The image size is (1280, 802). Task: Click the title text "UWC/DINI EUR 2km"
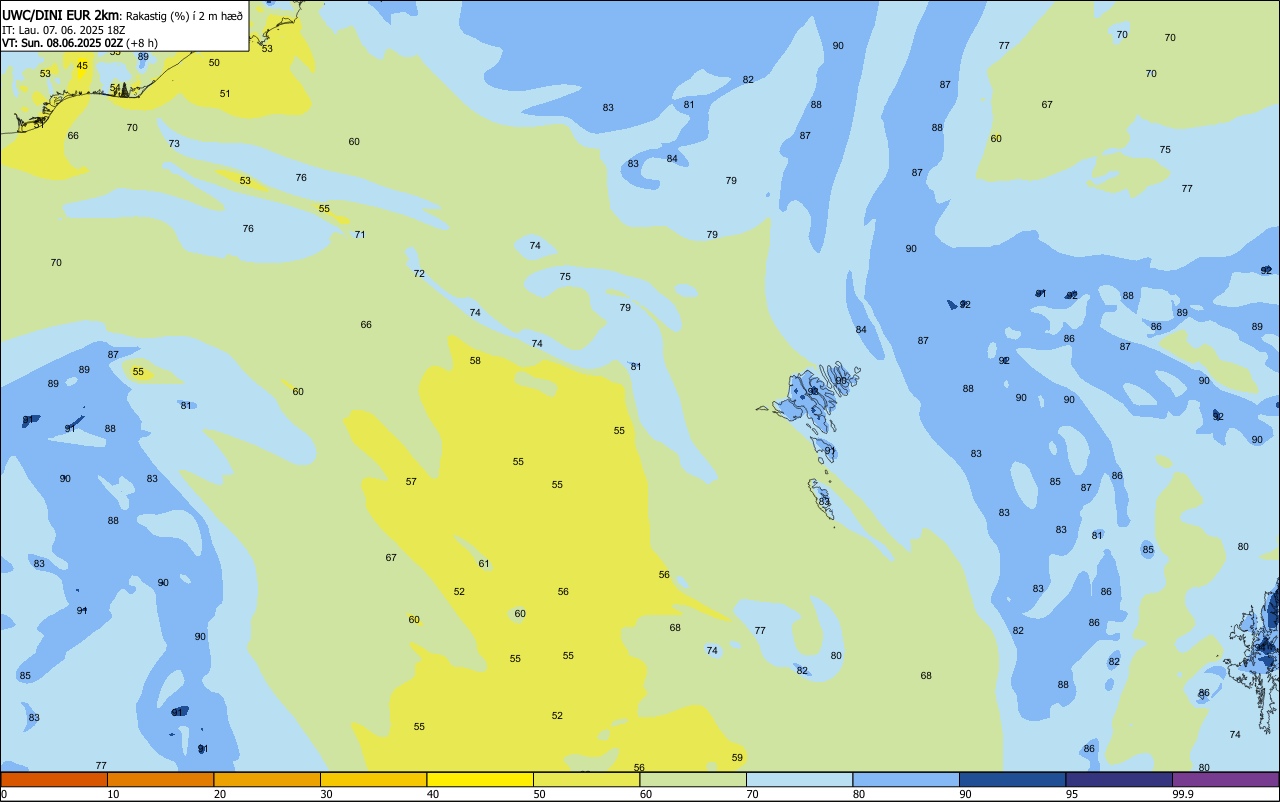[x=60, y=15]
